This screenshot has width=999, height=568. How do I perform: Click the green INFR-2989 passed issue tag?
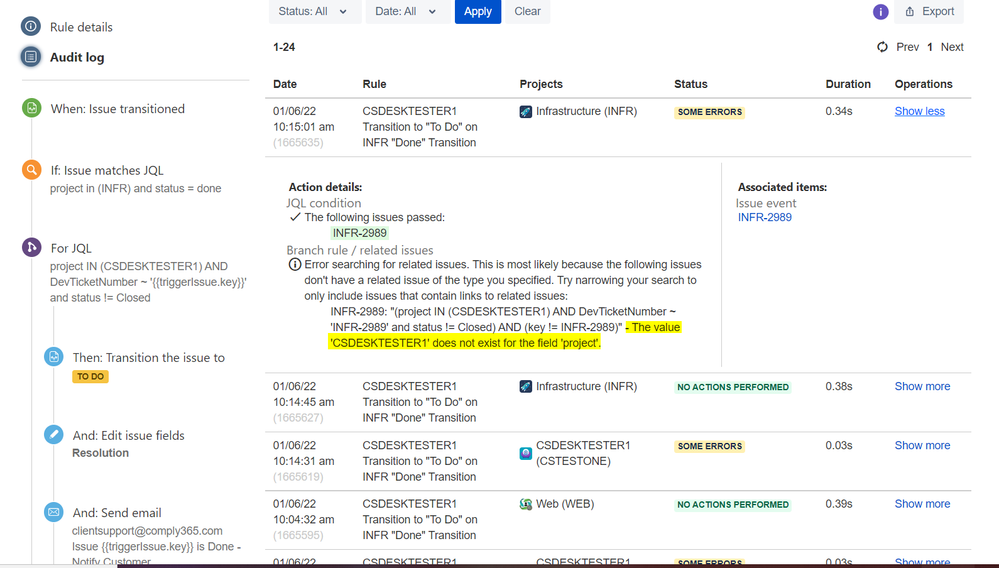pos(359,233)
